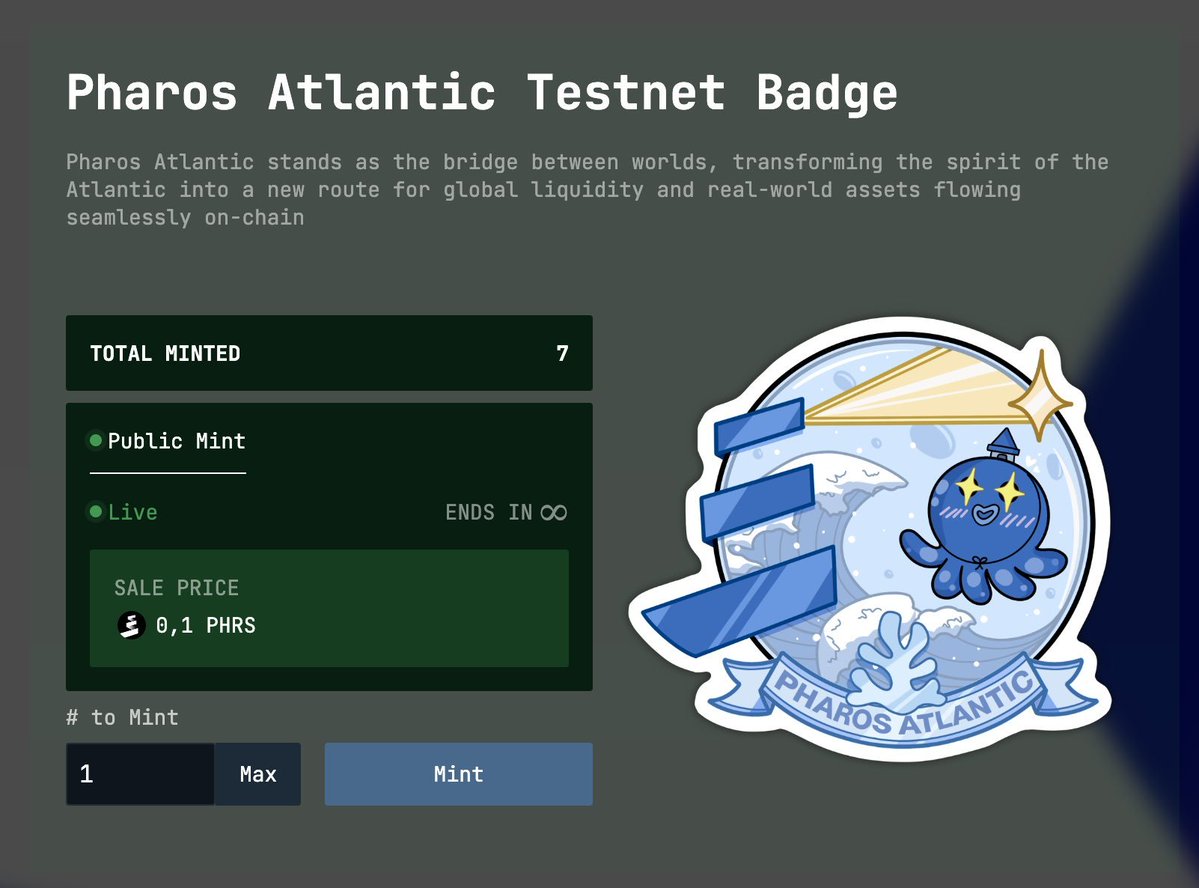Click the '# to Mint' label
Image resolution: width=1199 pixels, height=888 pixels.
[x=122, y=717]
